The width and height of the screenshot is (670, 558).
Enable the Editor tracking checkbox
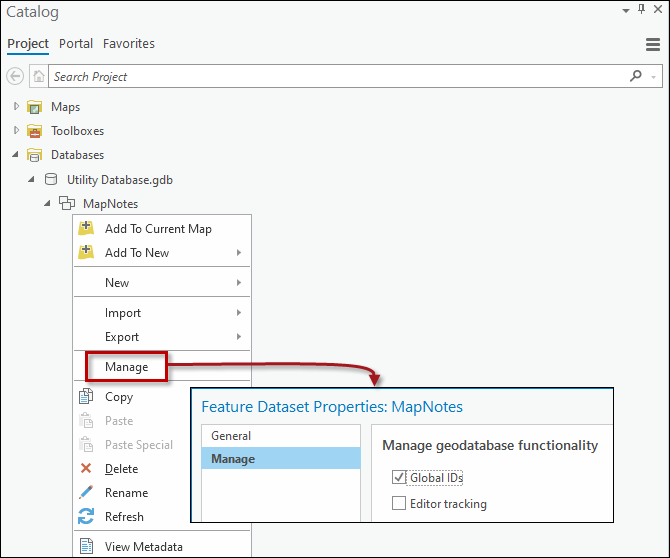click(399, 503)
